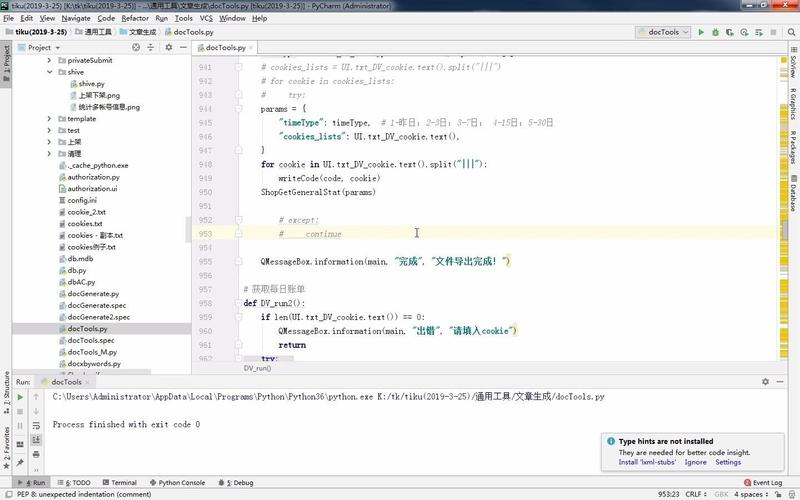Toggle read-only lock icon in status bar
The height and width of the screenshot is (500, 800).
point(778,494)
